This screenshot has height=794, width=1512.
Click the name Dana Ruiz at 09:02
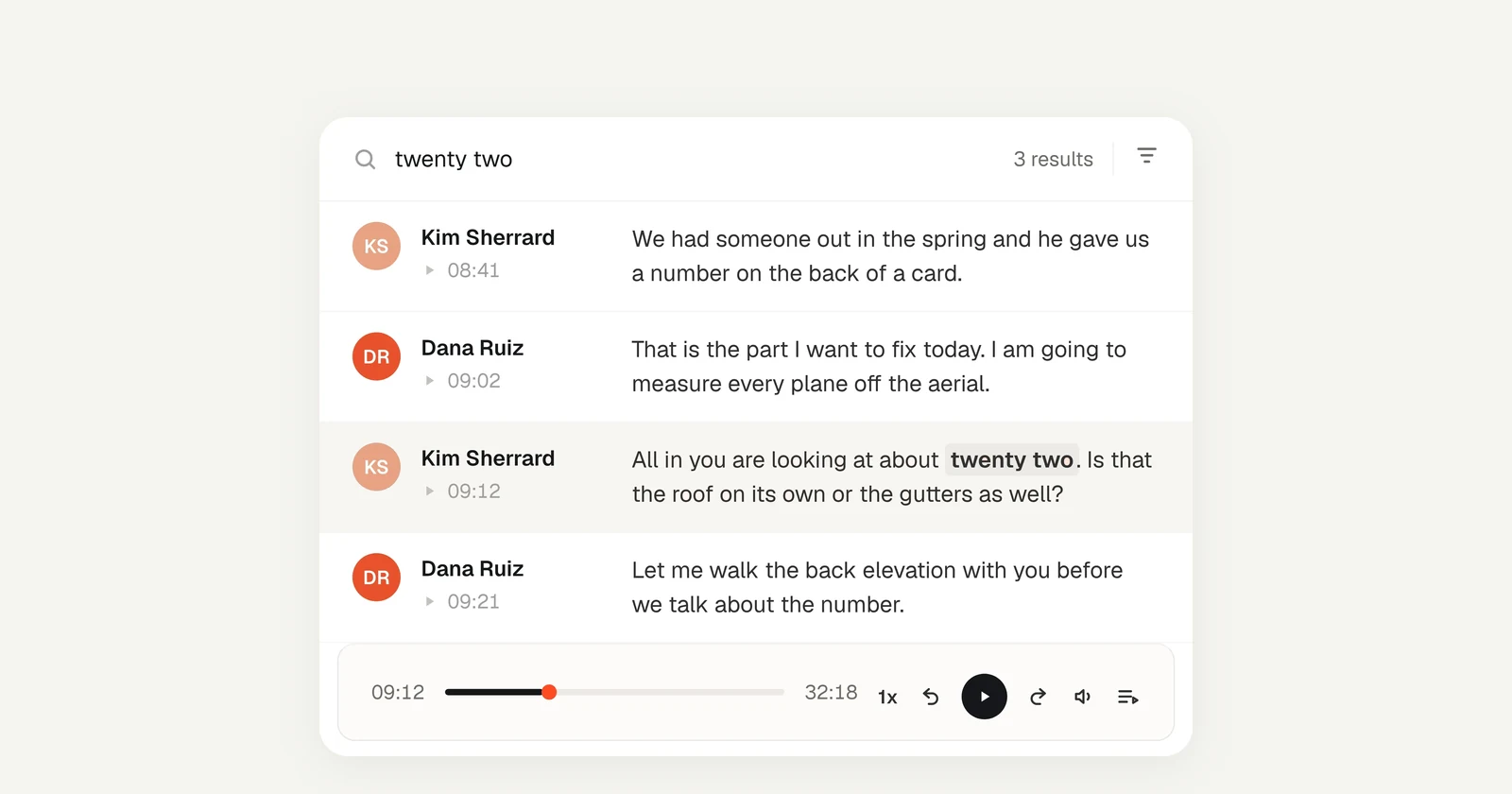[x=472, y=348]
